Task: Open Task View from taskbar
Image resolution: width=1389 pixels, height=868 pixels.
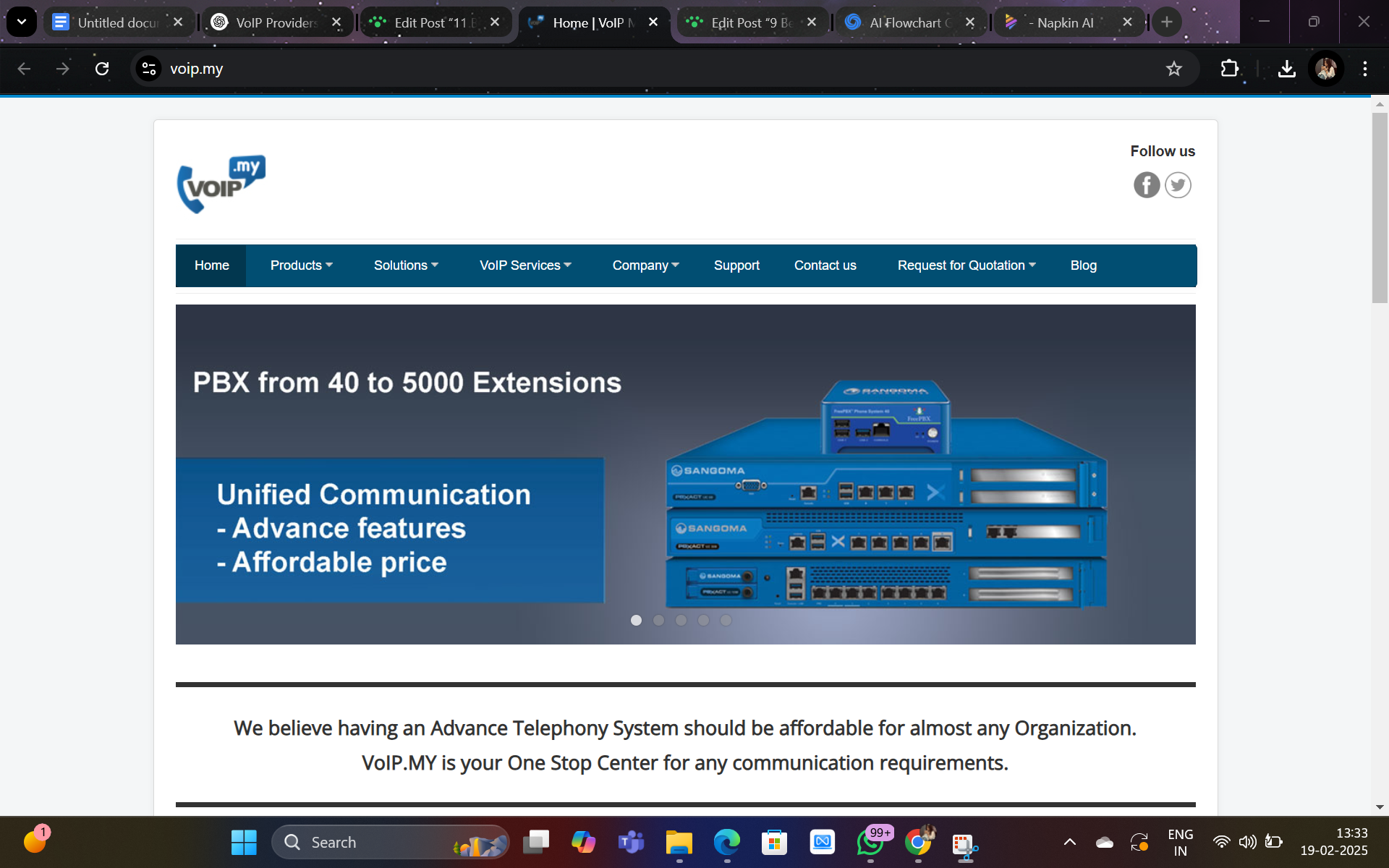Action: pyautogui.click(x=536, y=843)
